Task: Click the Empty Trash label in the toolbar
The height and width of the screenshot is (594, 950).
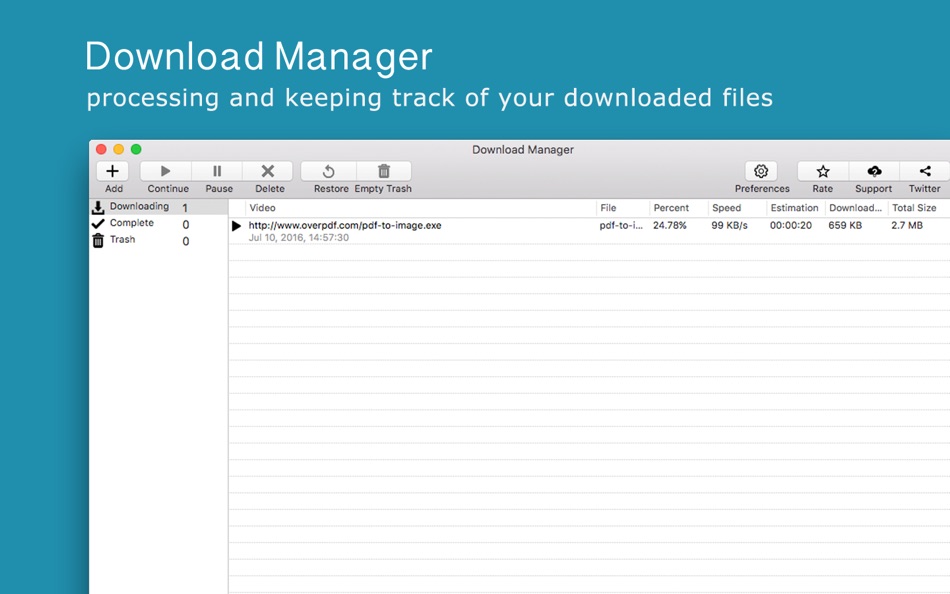Action: [x=383, y=189]
